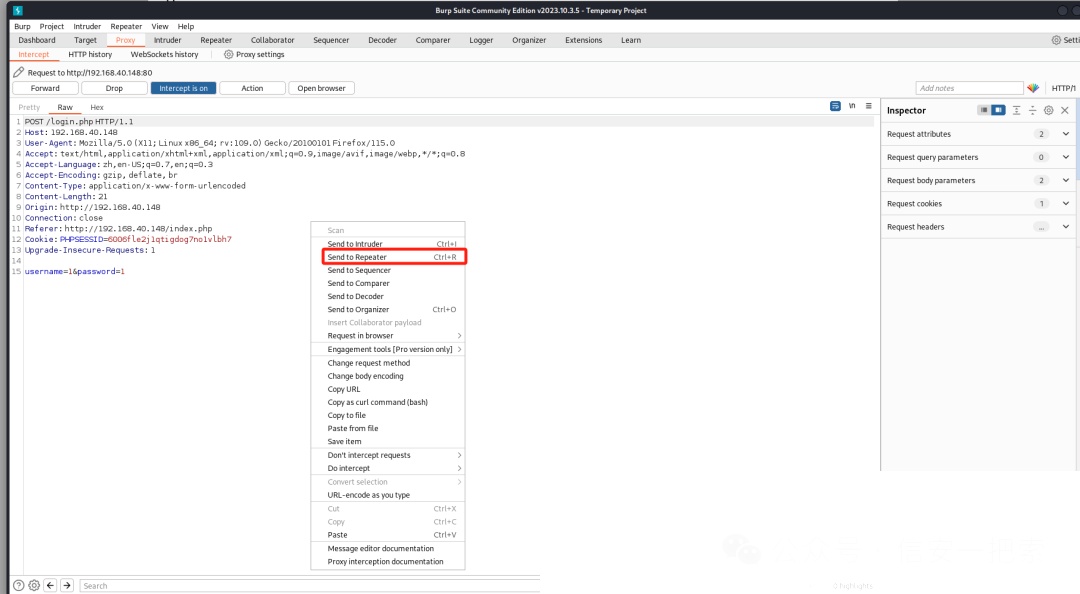Screen dimensions: 1080x594
Task: Select Copy as curl command (bash)
Action: (x=388, y=402)
